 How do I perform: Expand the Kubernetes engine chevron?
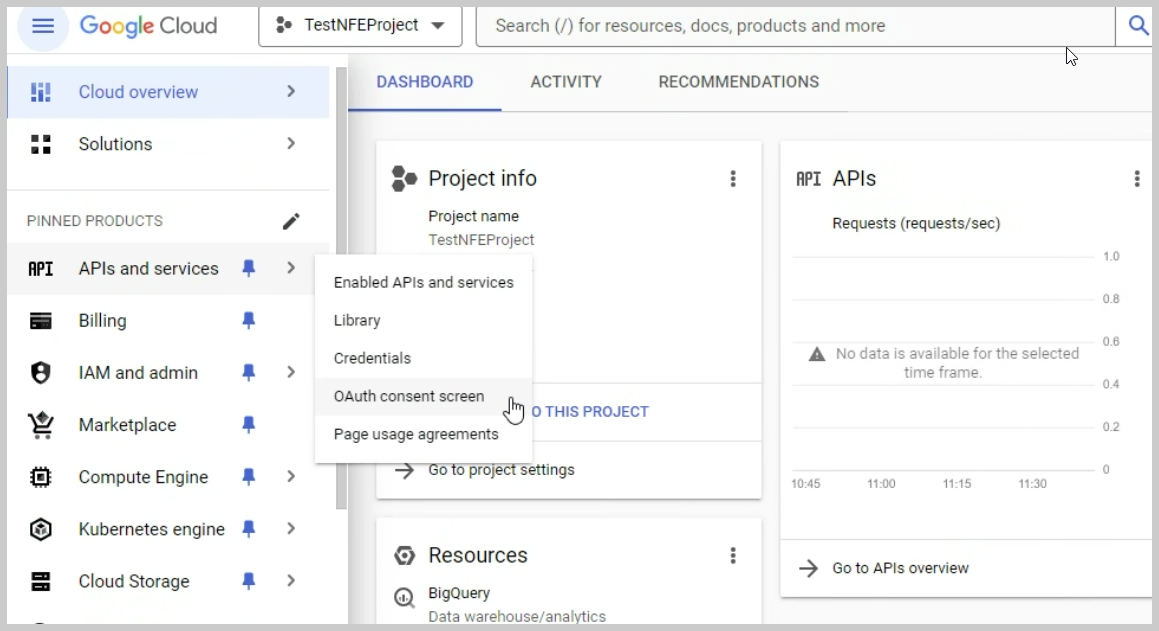(291, 529)
